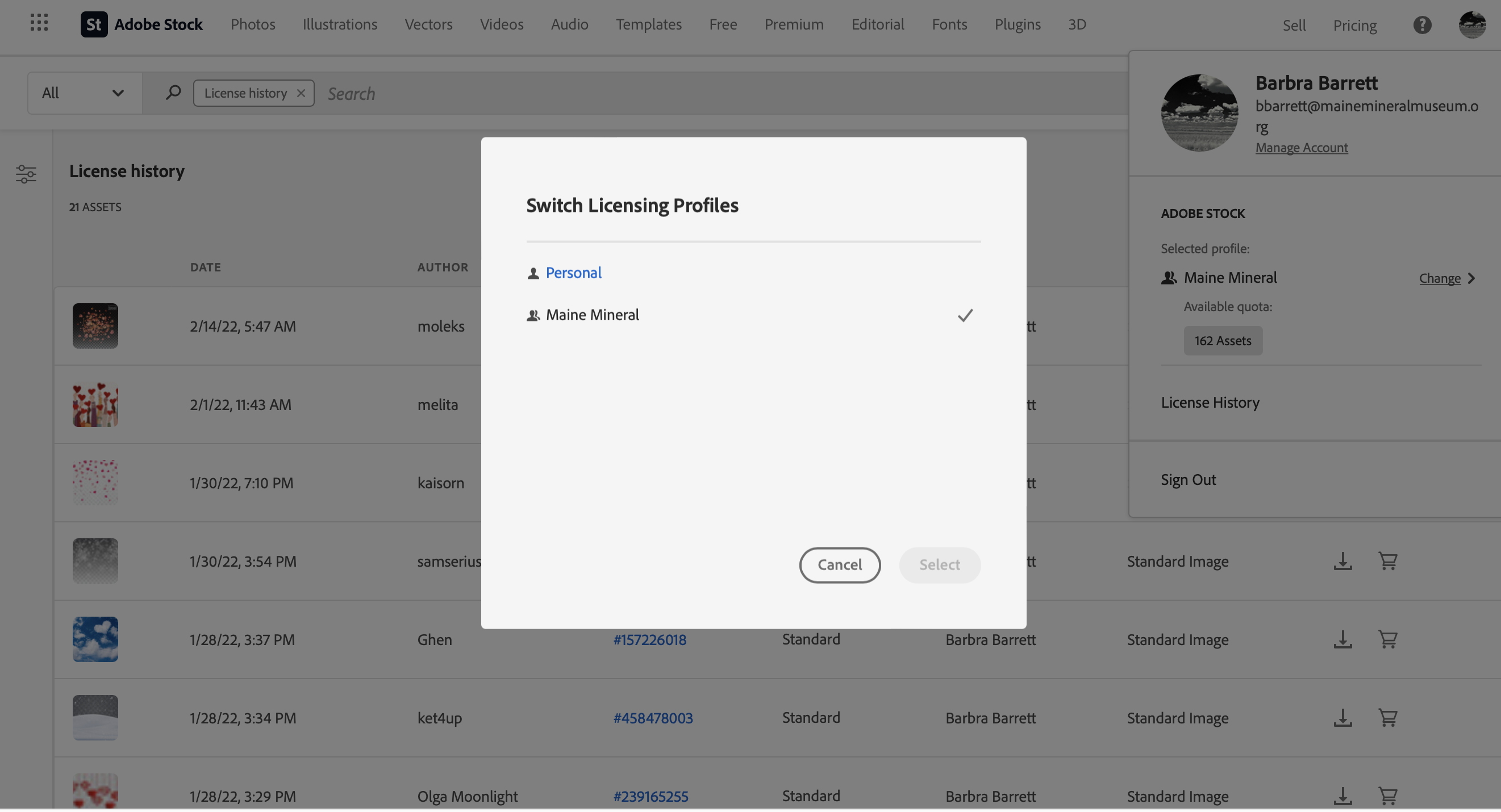Viewport: 1501px width, 812px height.
Task: Cancel the Switch Licensing Profiles dialog
Action: [840, 564]
